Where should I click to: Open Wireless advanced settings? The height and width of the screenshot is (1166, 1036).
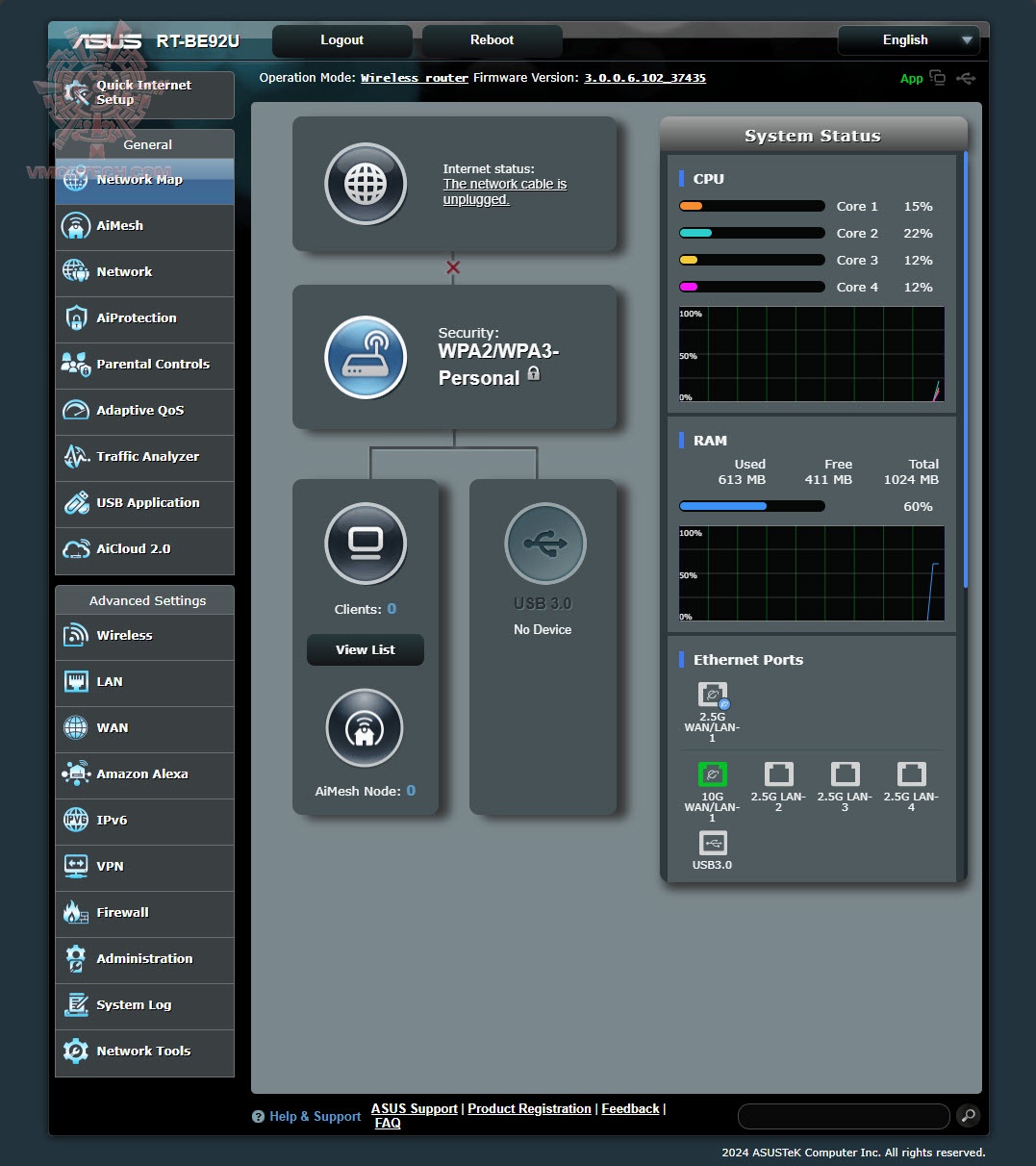pos(144,637)
